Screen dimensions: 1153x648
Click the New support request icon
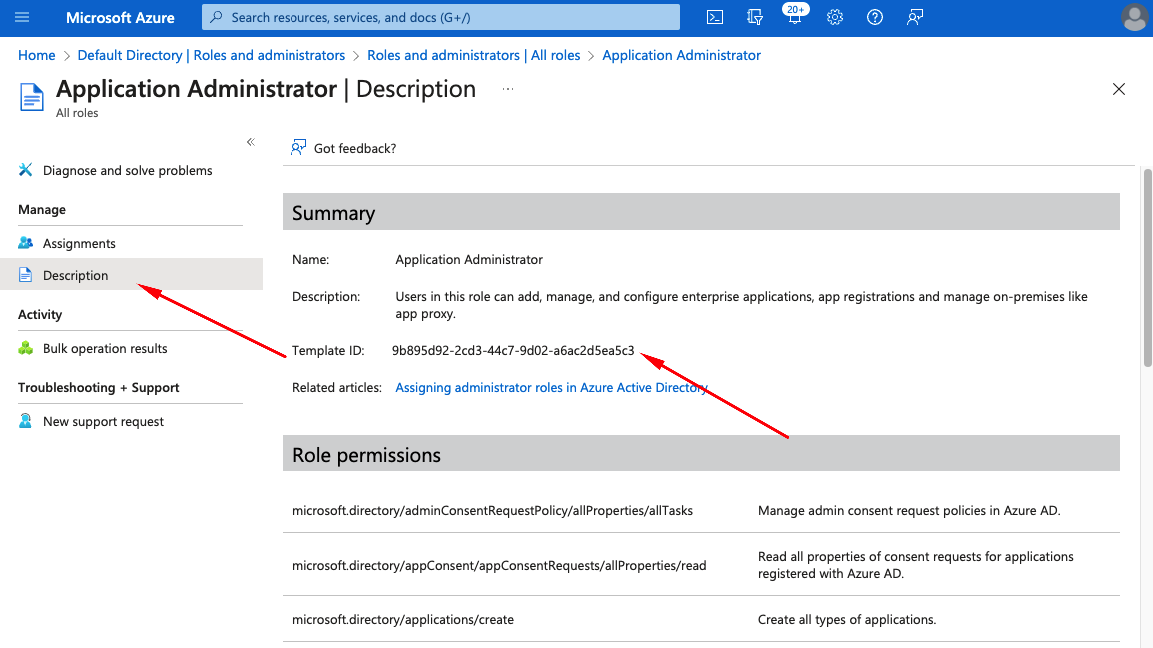pyautogui.click(x=26, y=421)
